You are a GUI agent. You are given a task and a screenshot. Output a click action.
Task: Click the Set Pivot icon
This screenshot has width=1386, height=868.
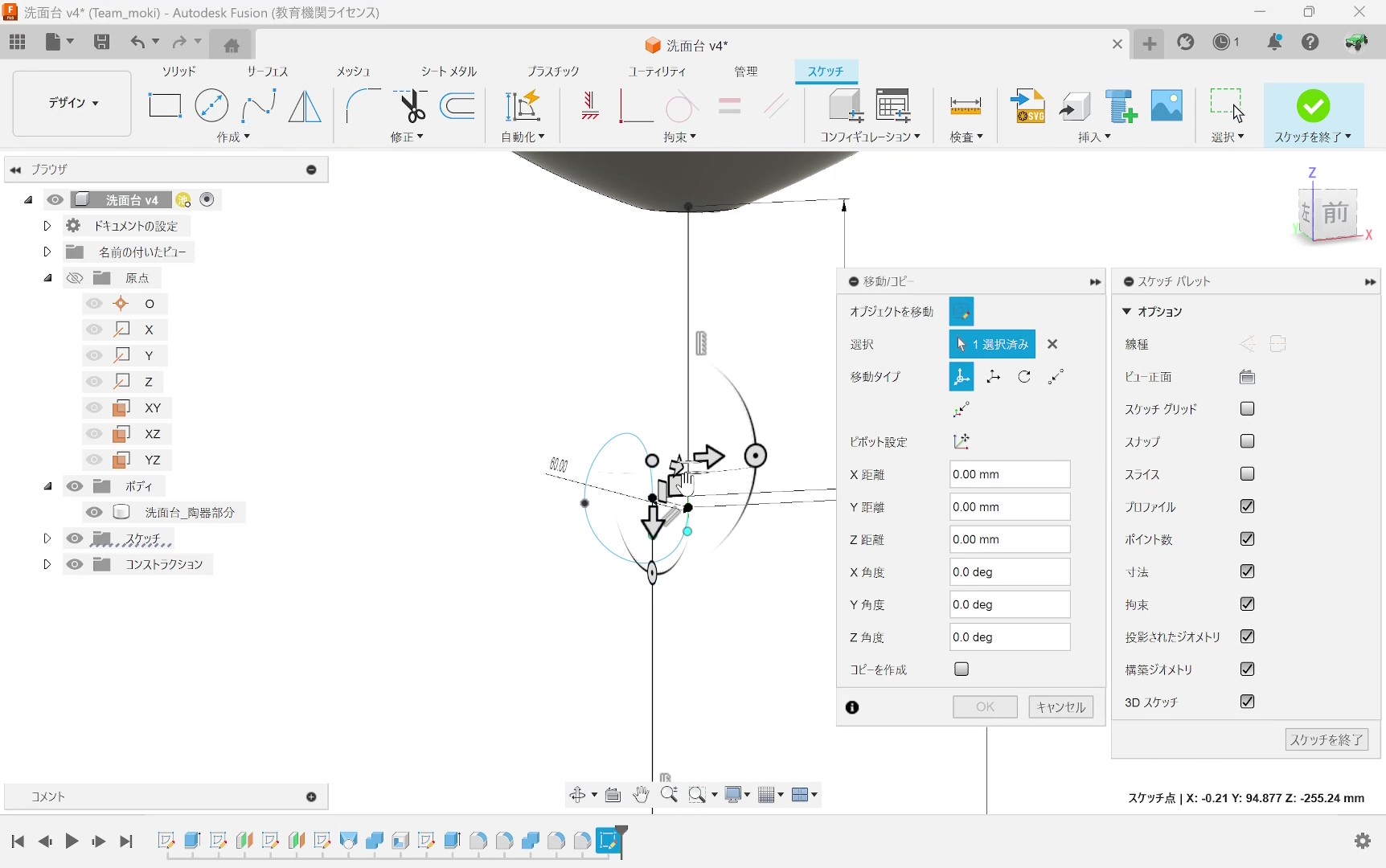[962, 441]
